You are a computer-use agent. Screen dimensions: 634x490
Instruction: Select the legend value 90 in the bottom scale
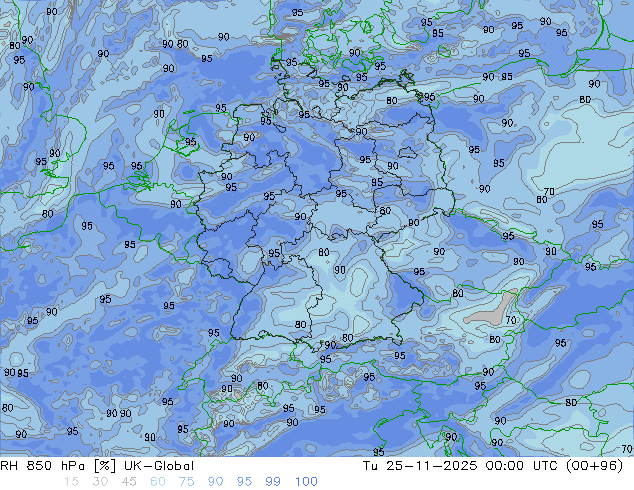(x=216, y=482)
